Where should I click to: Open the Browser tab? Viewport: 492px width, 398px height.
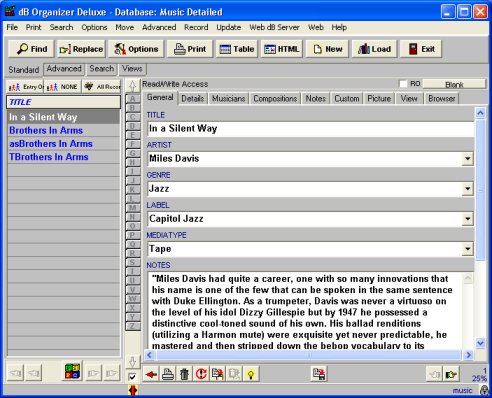[442, 99]
